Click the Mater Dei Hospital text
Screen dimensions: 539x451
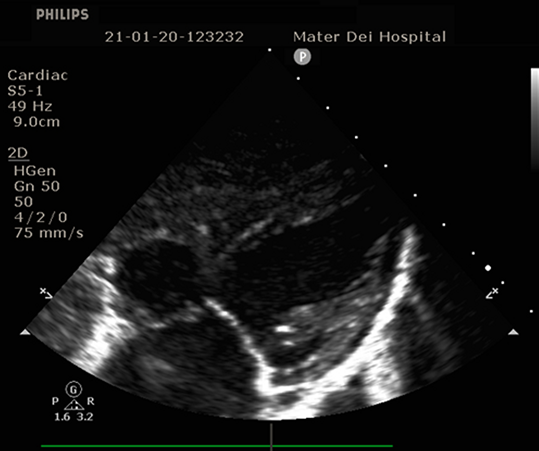[370, 36]
